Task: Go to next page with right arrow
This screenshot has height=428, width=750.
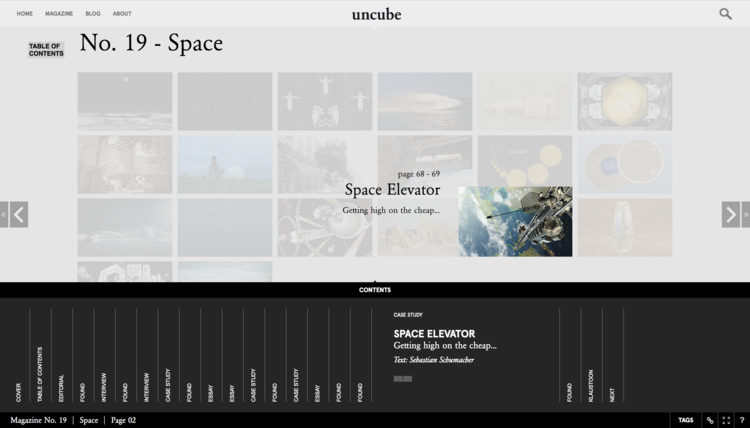Action: (731, 215)
